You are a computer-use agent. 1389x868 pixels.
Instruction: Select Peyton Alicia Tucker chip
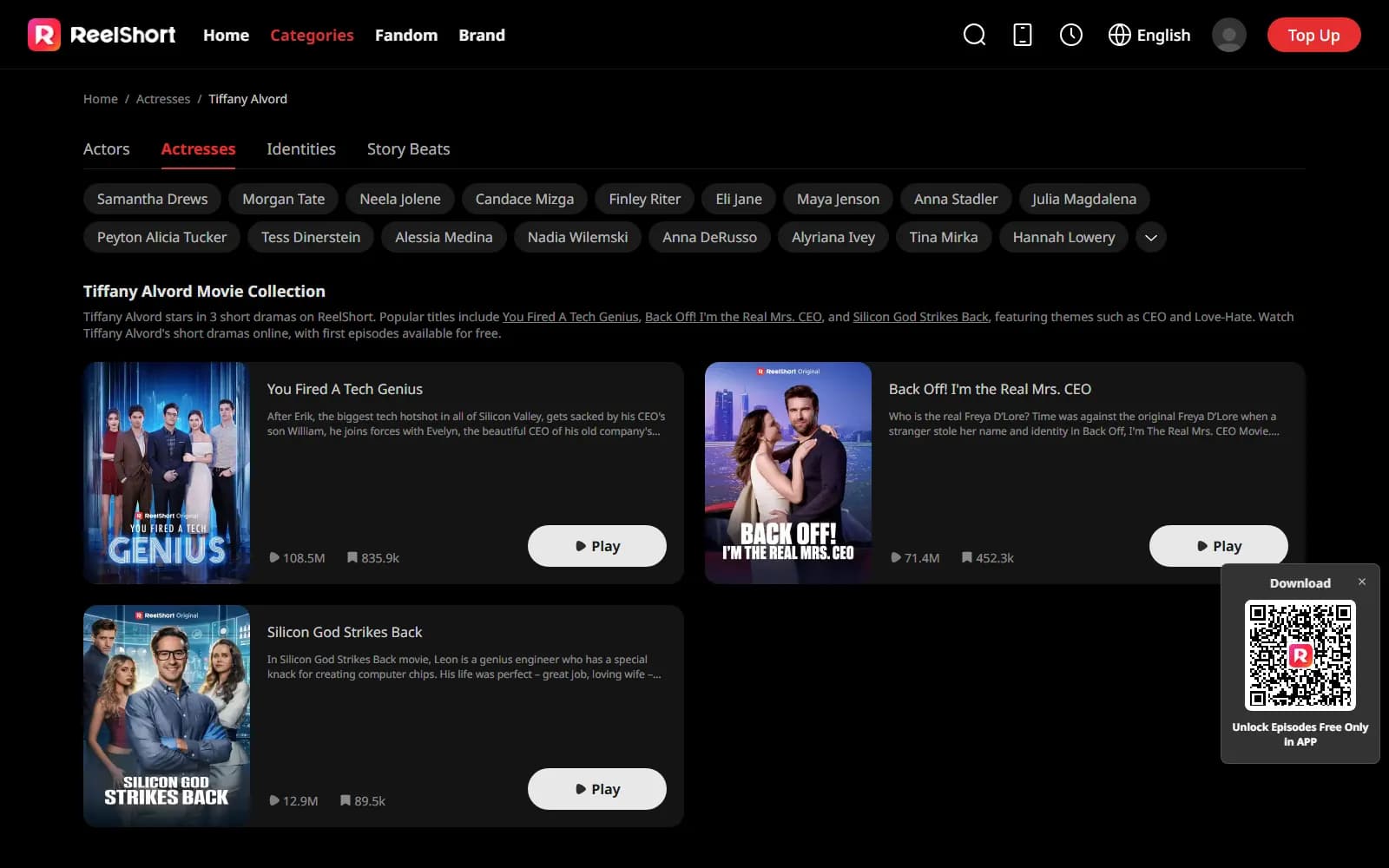(161, 237)
